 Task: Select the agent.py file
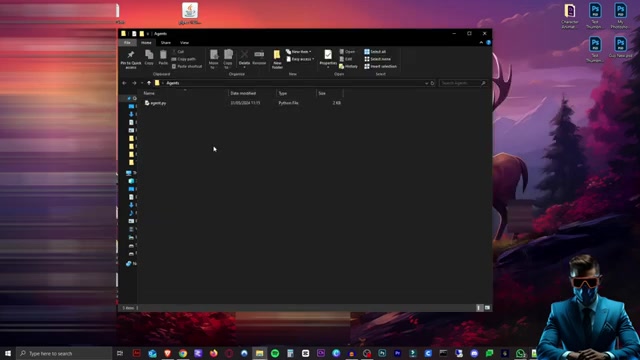pos(156,103)
